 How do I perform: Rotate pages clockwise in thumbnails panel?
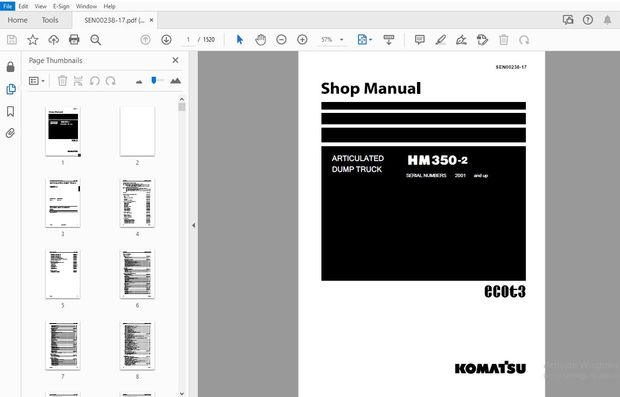[x=111, y=81]
